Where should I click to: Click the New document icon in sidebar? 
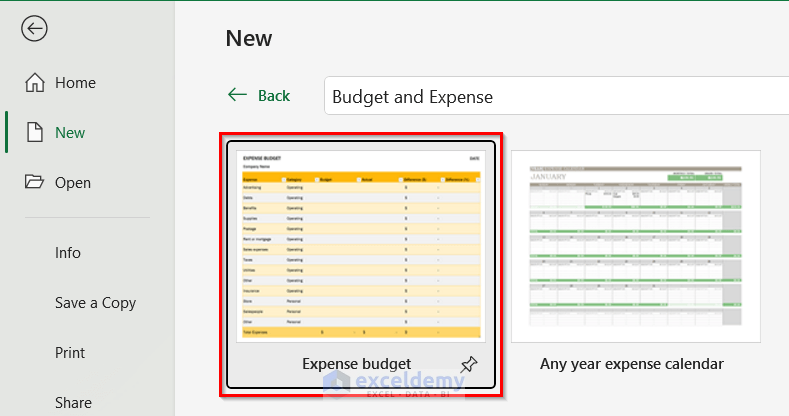click(x=35, y=132)
